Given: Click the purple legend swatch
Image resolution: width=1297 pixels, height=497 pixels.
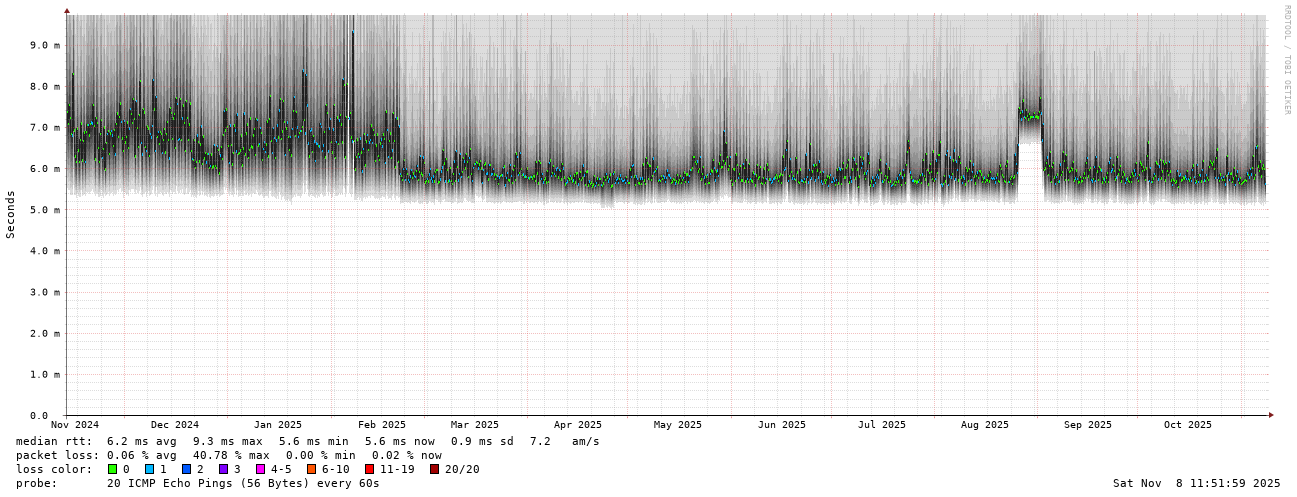Looking at the screenshot, I should point(223,469).
